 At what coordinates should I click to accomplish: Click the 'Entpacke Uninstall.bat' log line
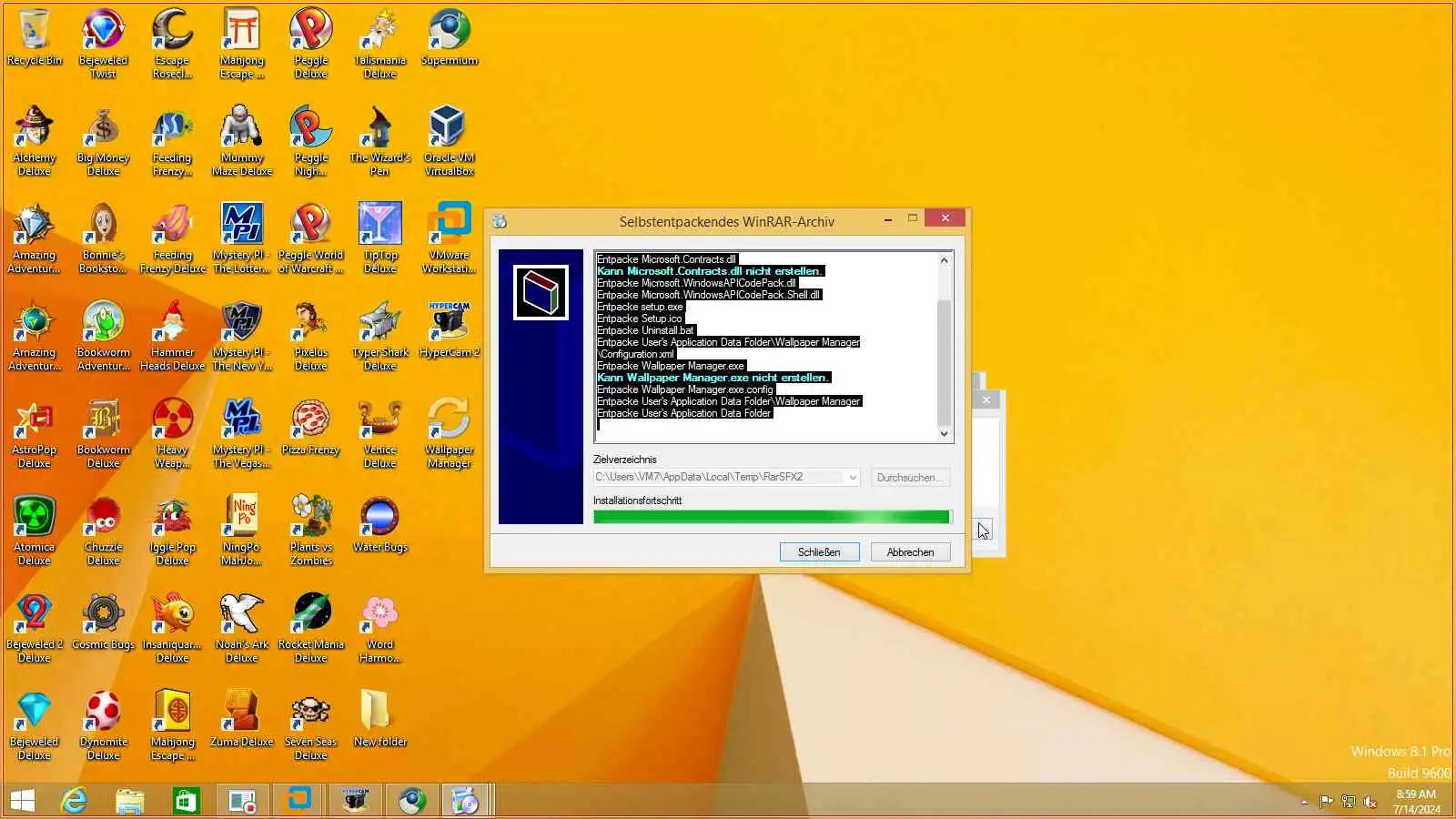tap(645, 330)
